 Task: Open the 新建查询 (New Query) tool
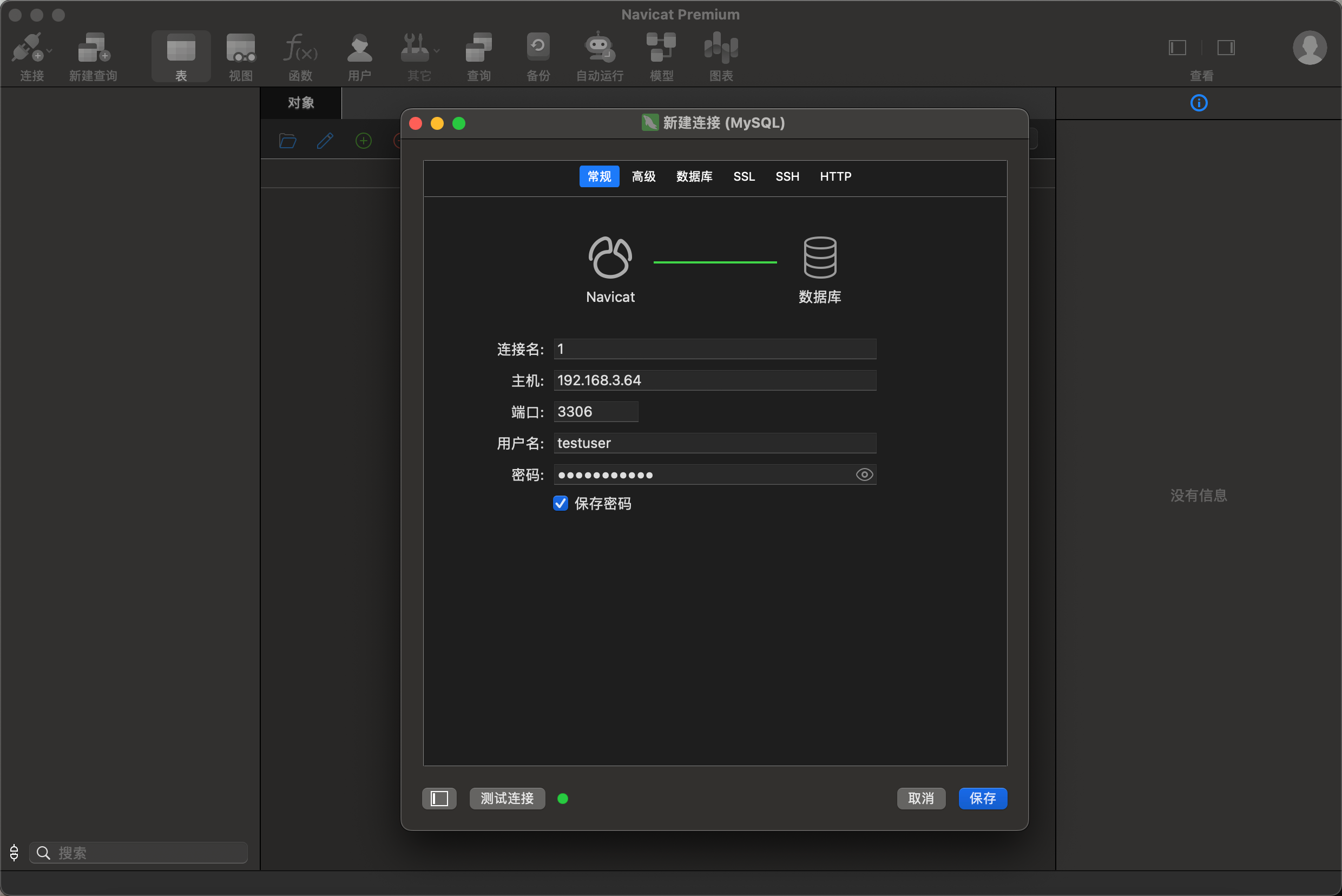pos(93,48)
